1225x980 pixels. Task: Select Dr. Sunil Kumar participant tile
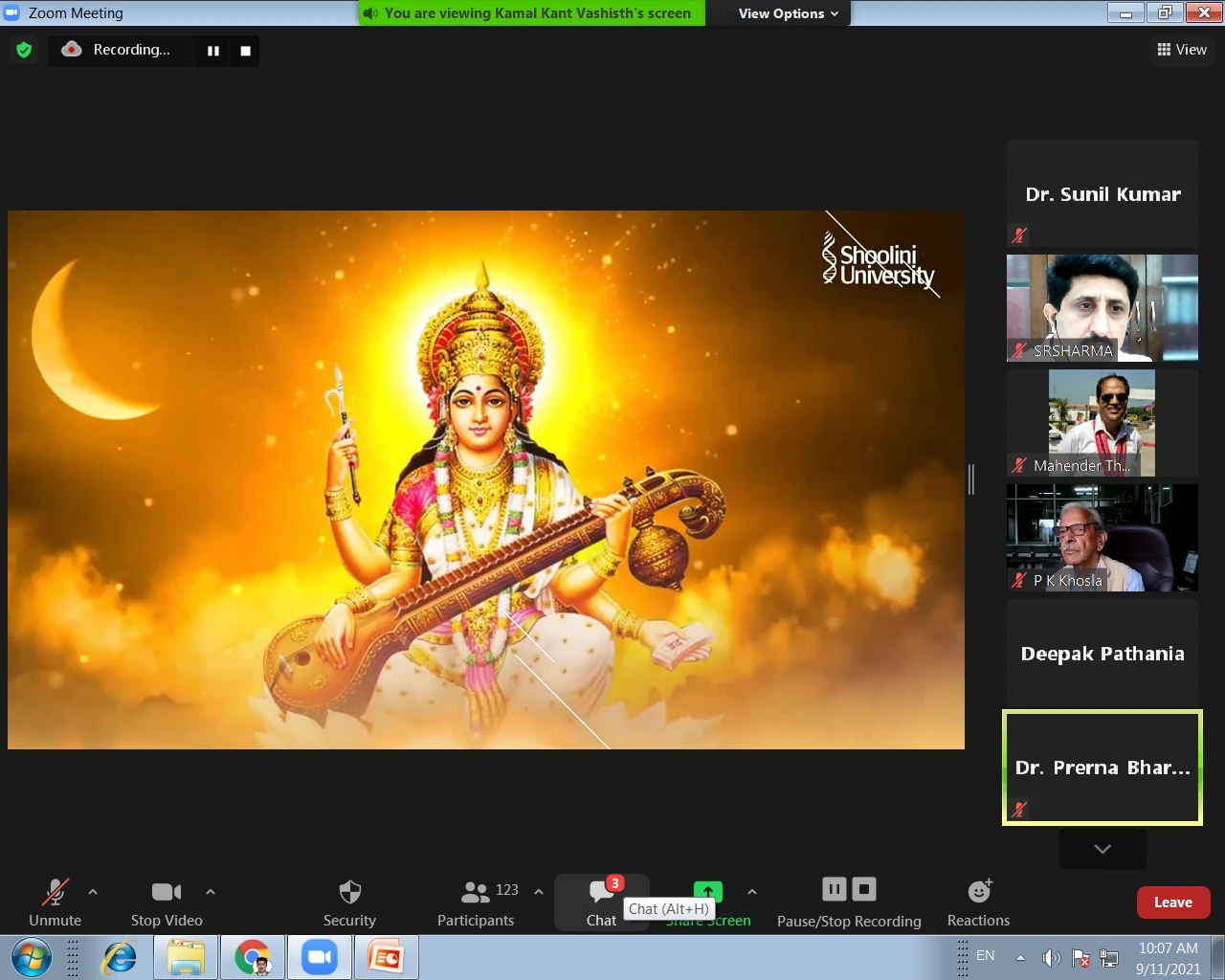click(x=1102, y=193)
